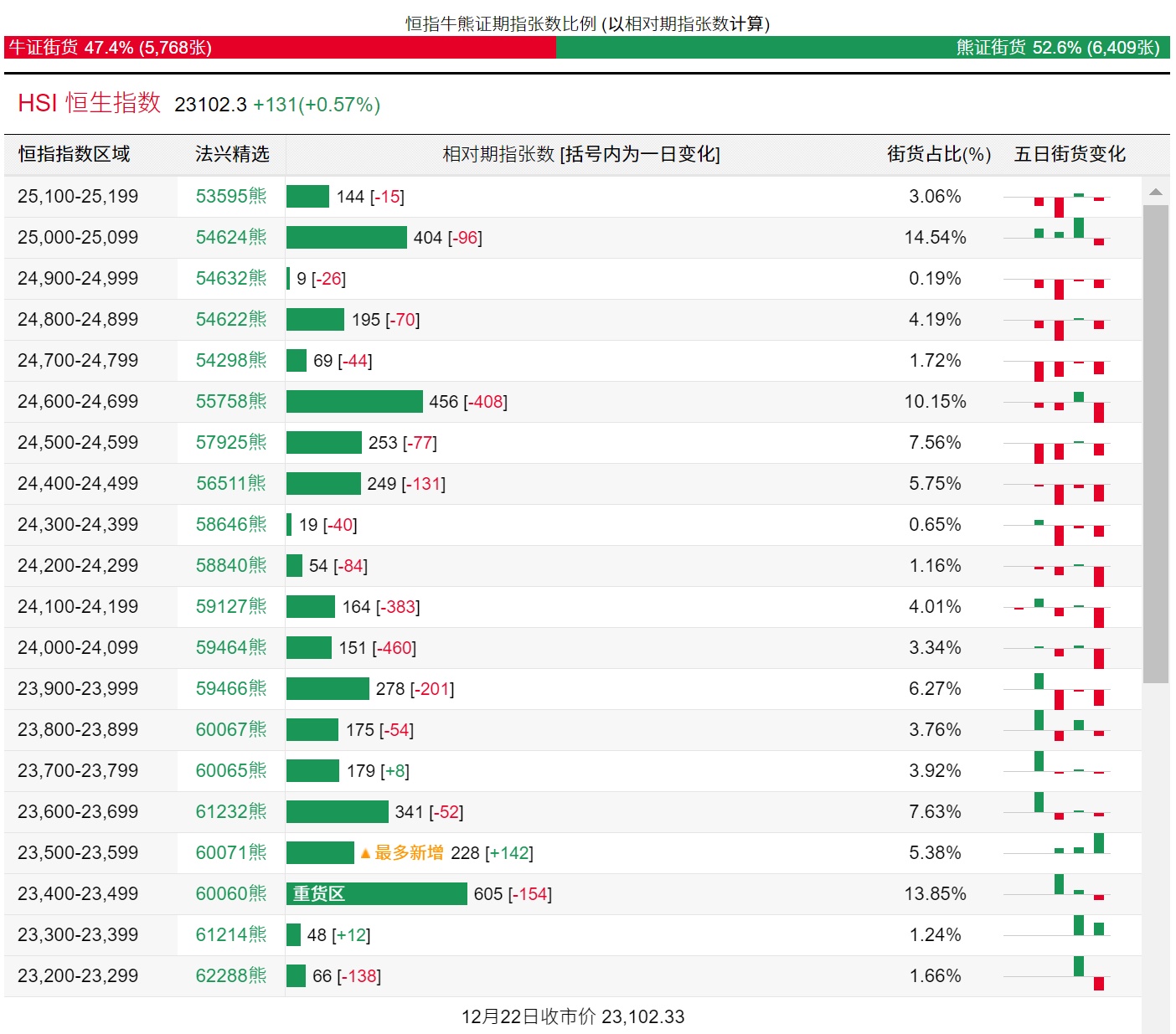Open the 53595熊 link
This screenshot has height=1034, width=1176.
coord(231,197)
